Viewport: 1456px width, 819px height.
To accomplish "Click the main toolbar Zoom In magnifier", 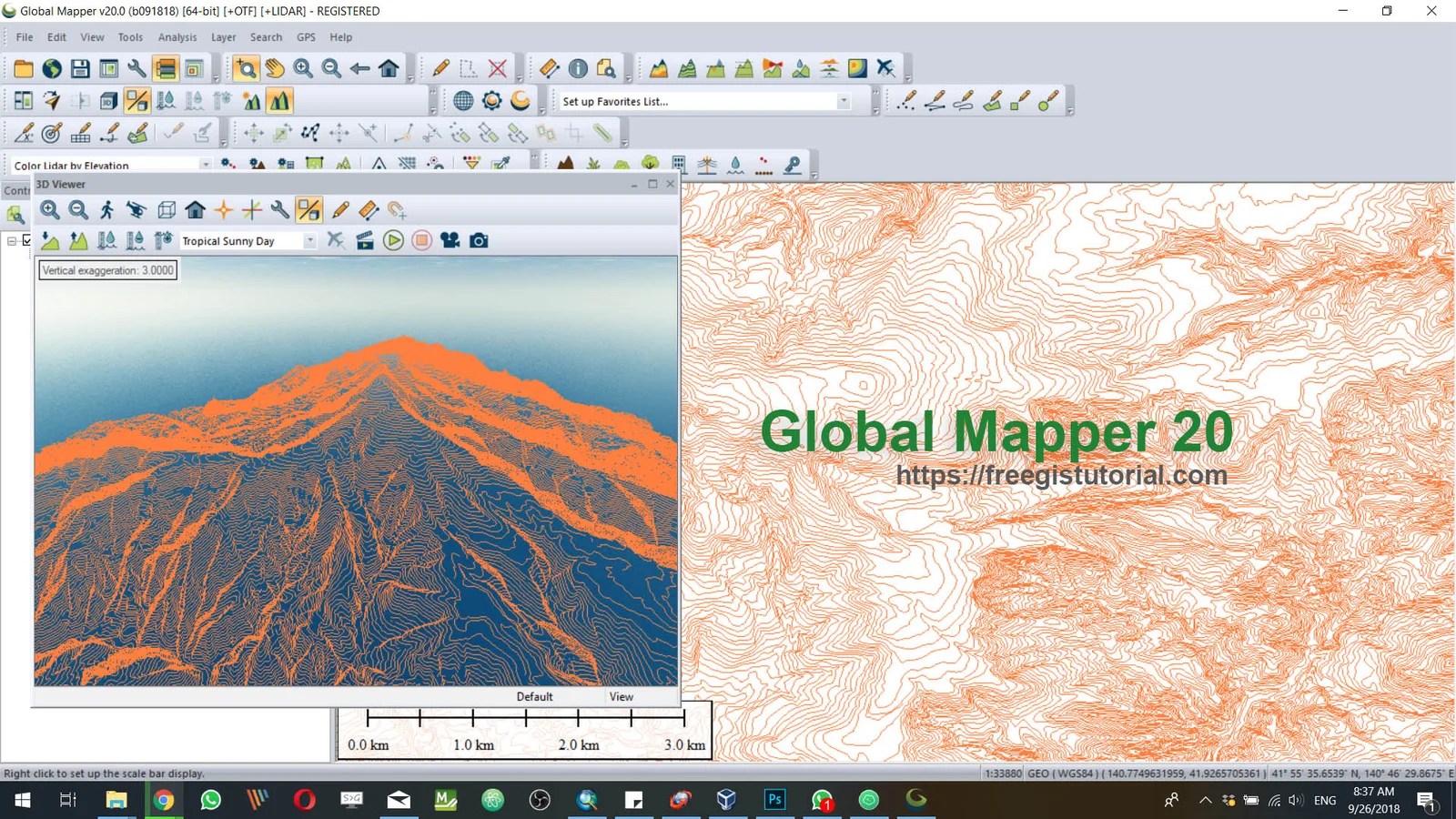I will [303, 68].
